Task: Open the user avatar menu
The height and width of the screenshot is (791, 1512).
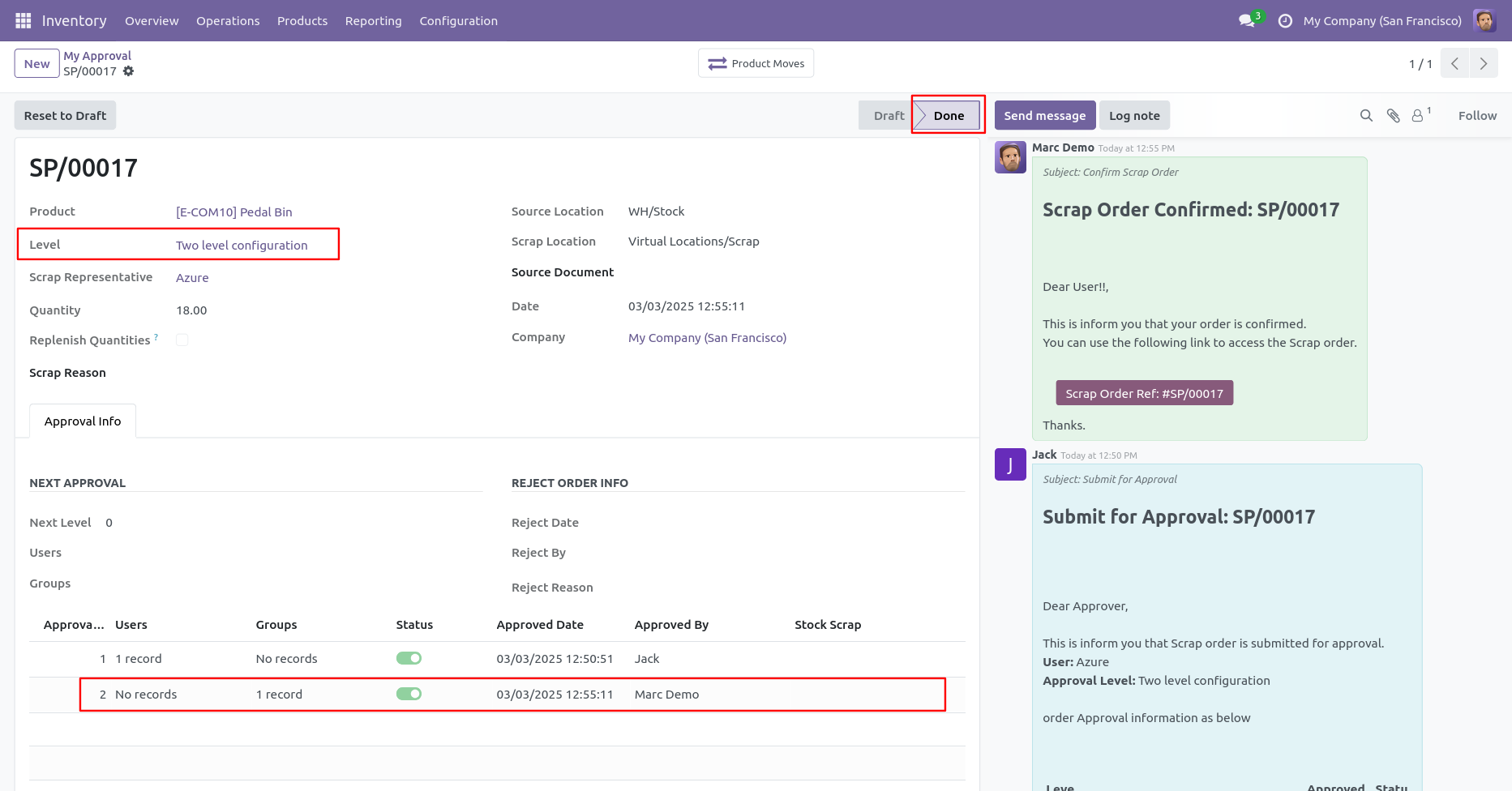Action: tap(1484, 21)
